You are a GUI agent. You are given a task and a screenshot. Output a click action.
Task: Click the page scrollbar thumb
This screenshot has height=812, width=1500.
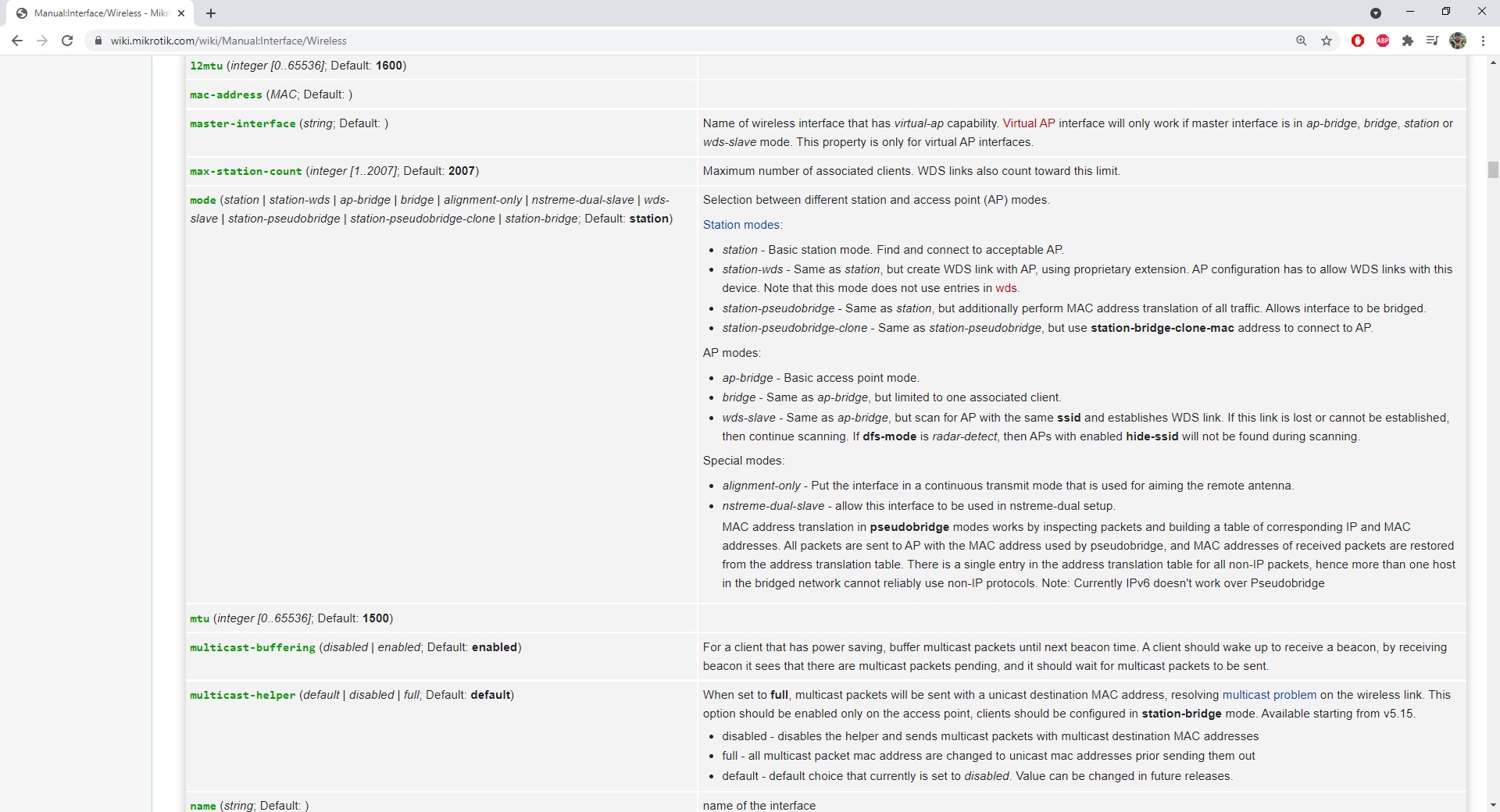(x=1493, y=169)
